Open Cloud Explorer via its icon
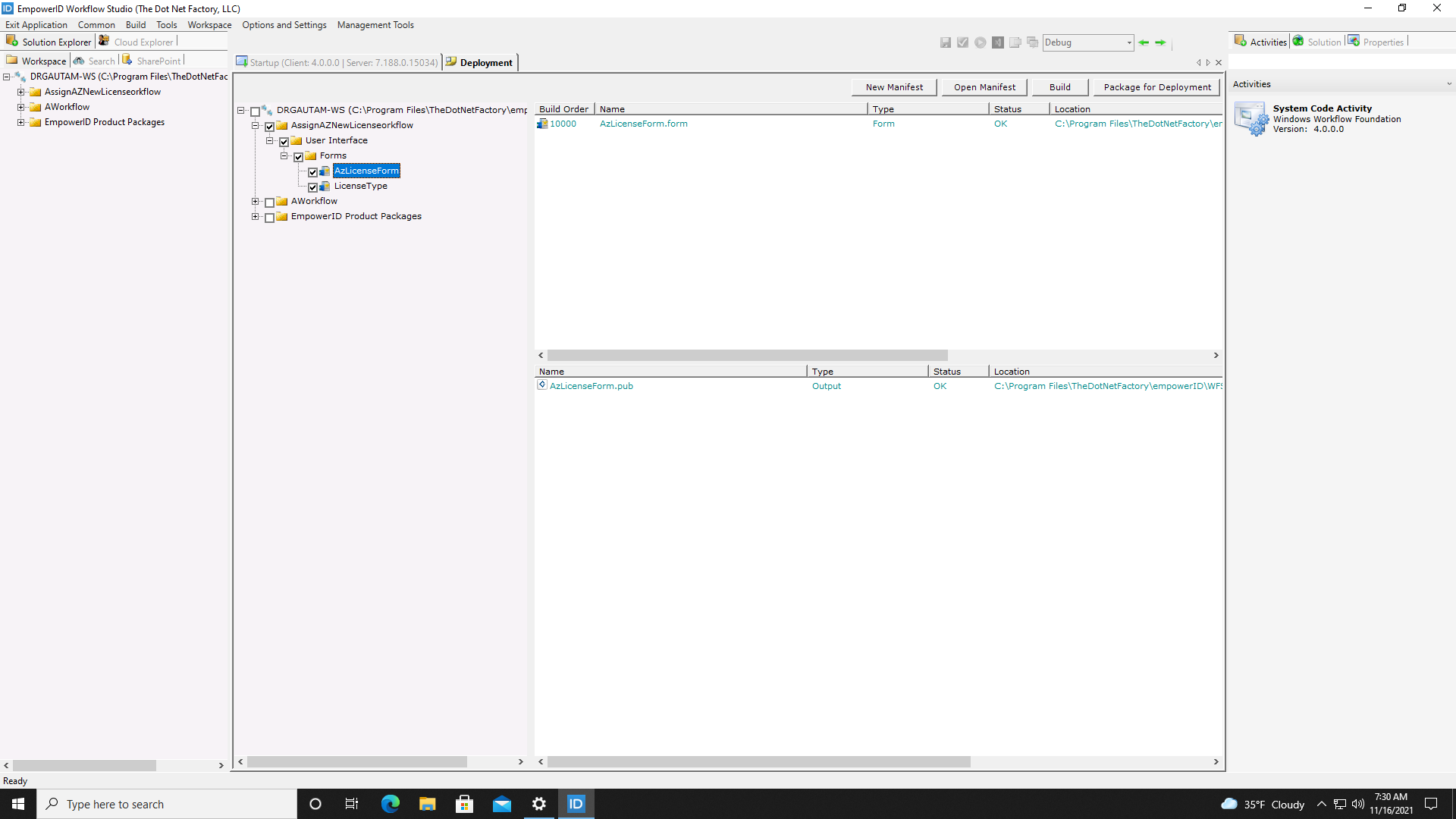Screen dimensions: 1456x819 click(x=104, y=41)
